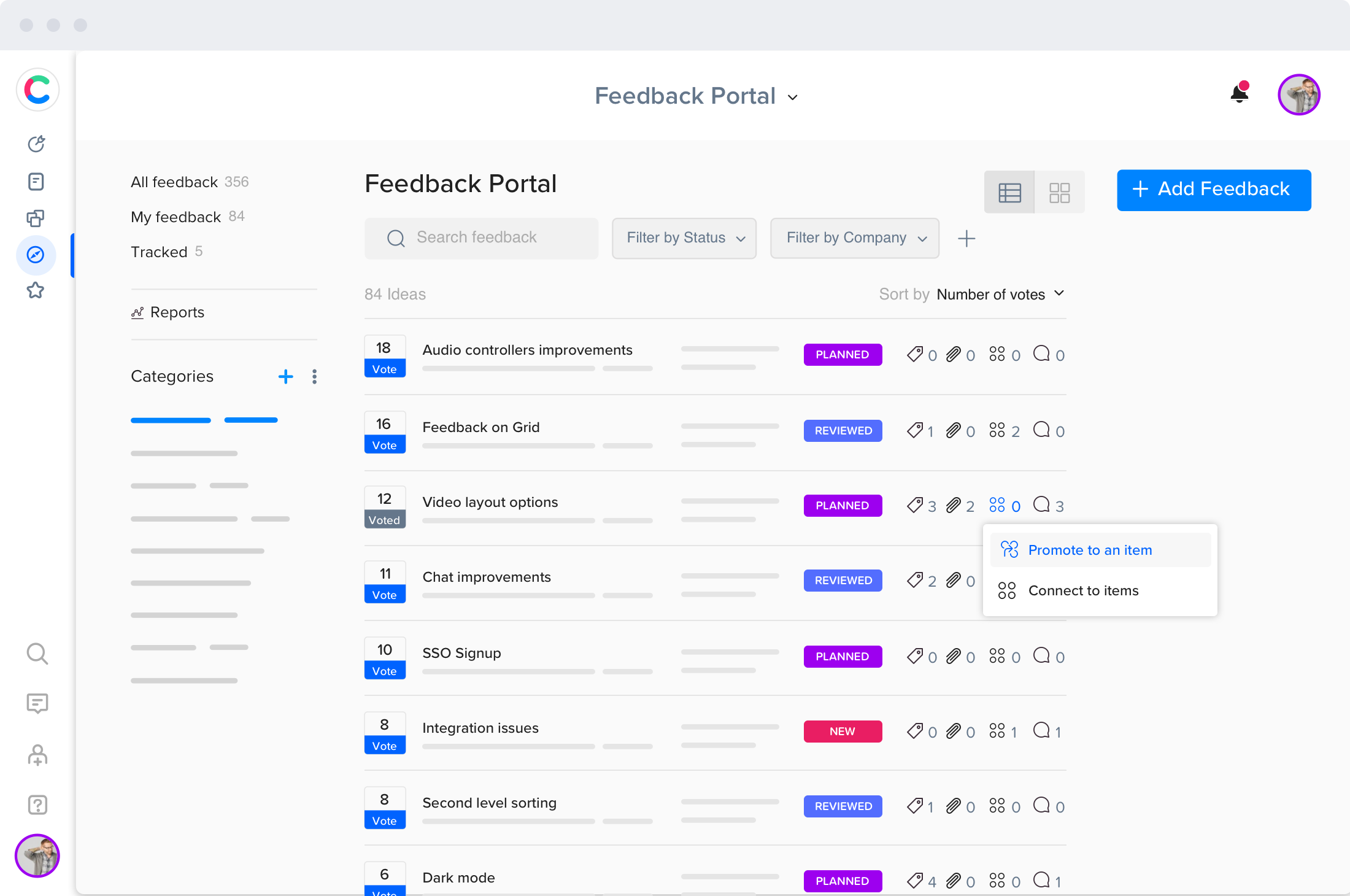This screenshot has height=896, width=1350.
Task: Select Promote to an item menu option
Action: click(x=1090, y=550)
